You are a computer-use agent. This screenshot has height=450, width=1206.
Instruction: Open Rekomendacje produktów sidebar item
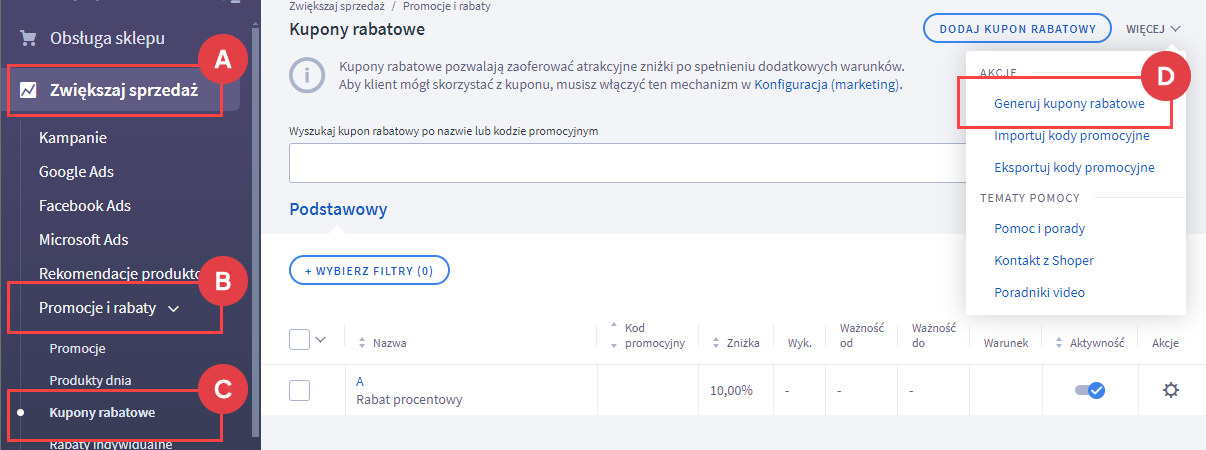coord(120,274)
